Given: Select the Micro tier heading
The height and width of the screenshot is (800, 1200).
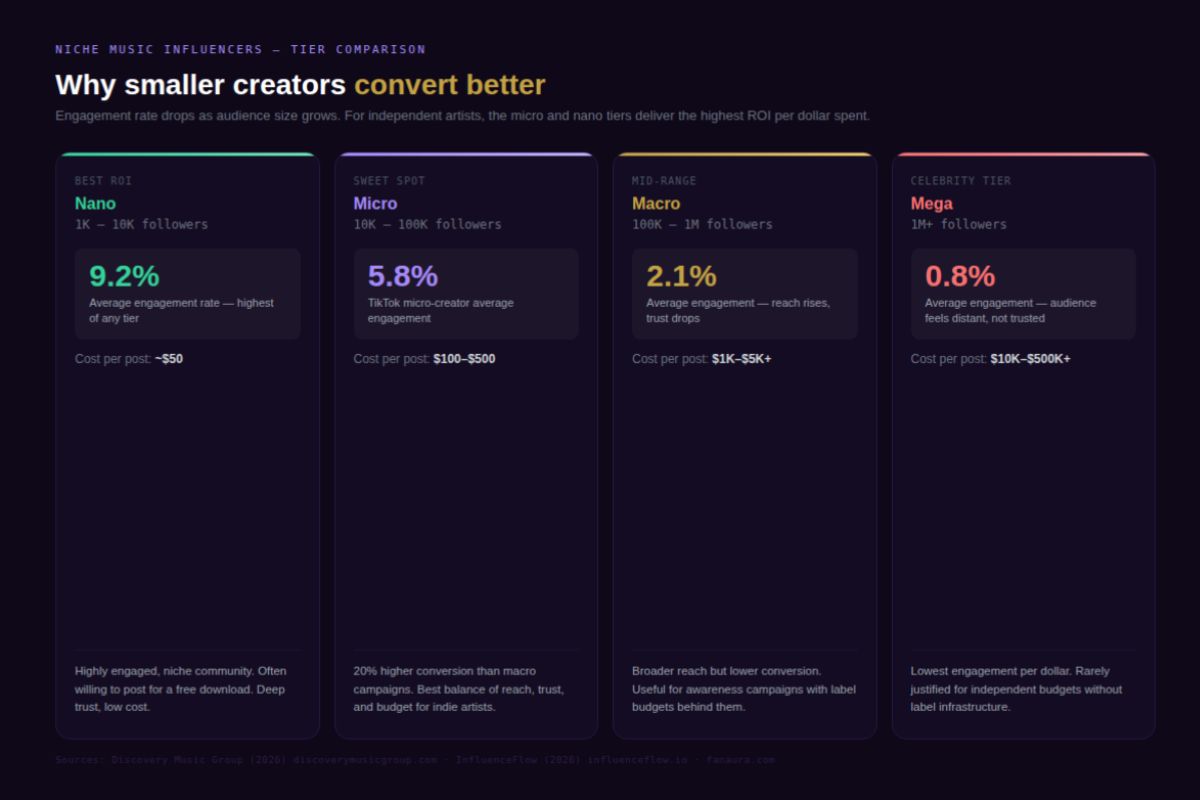Looking at the screenshot, I should point(375,203).
